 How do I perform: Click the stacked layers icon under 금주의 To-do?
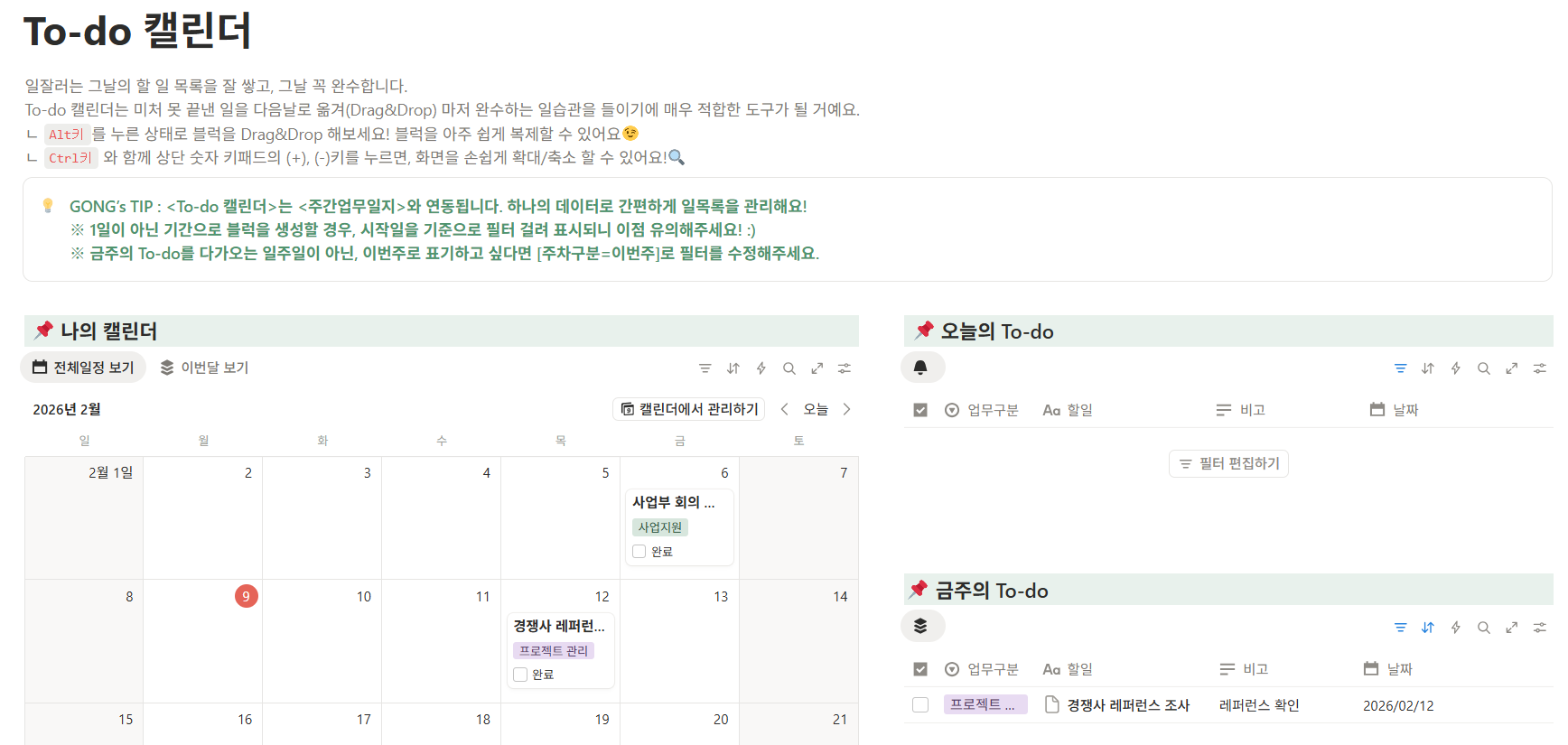922,625
